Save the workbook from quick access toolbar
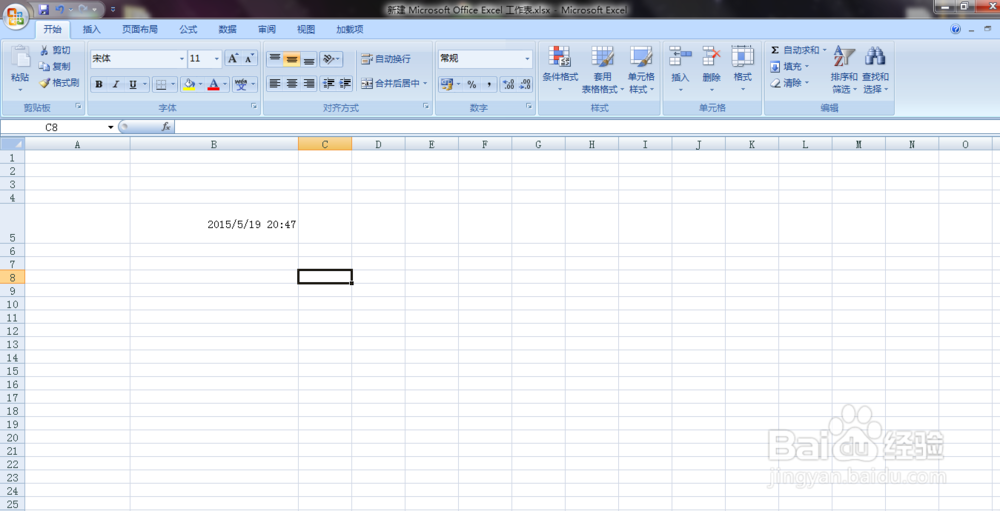 pos(43,10)
